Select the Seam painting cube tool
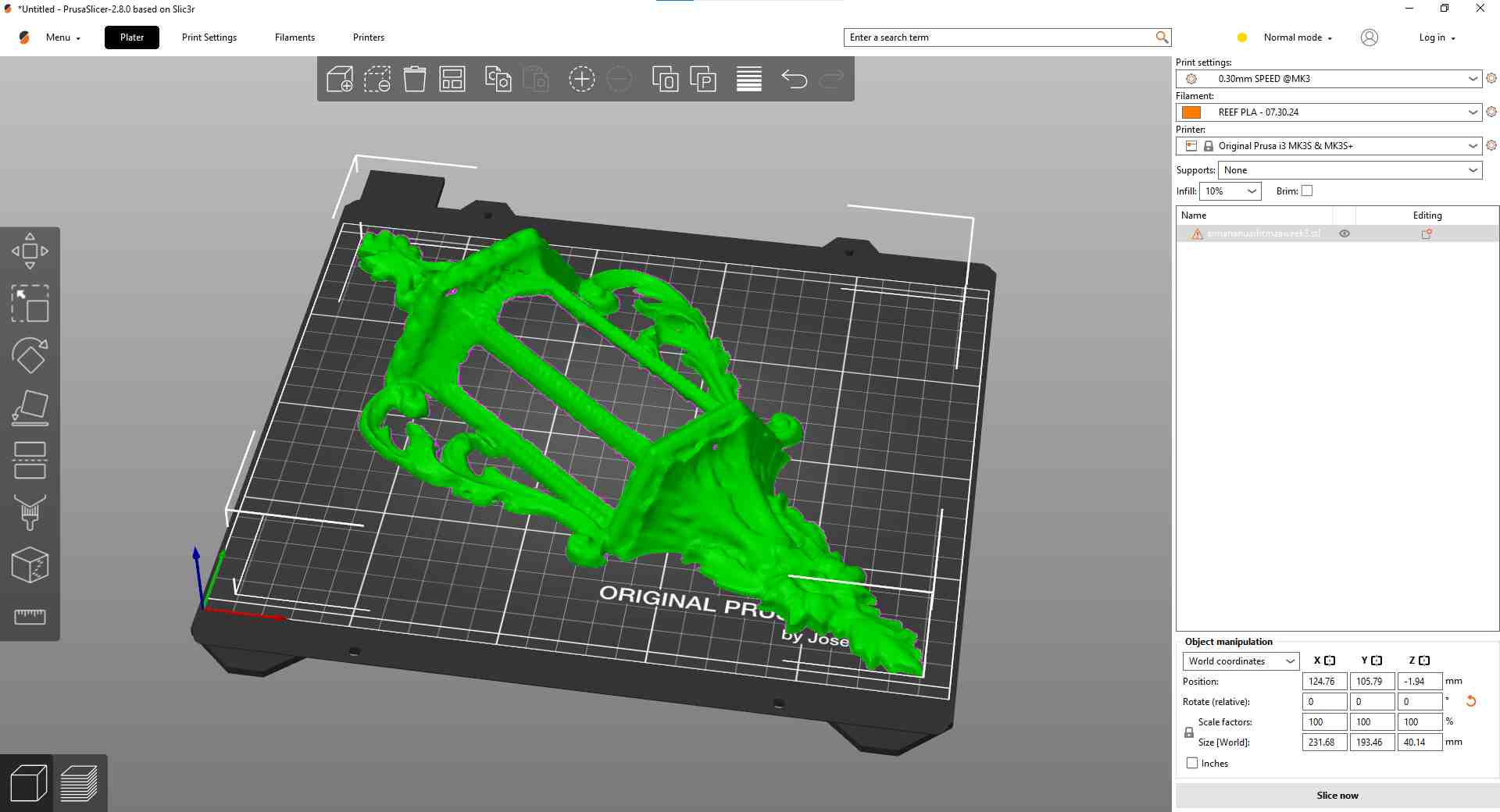 tap(30, 565)
